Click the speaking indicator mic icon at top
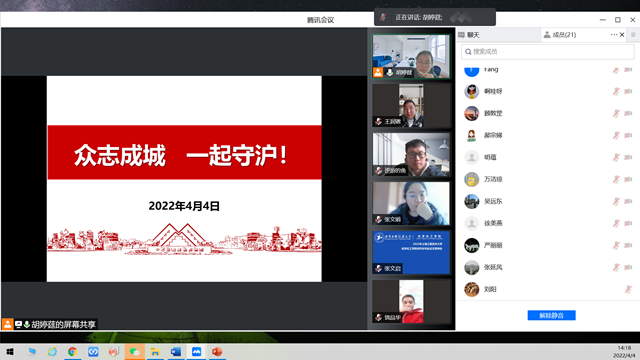640x360 pixels. pyautogui.click(x=383, y=17)
